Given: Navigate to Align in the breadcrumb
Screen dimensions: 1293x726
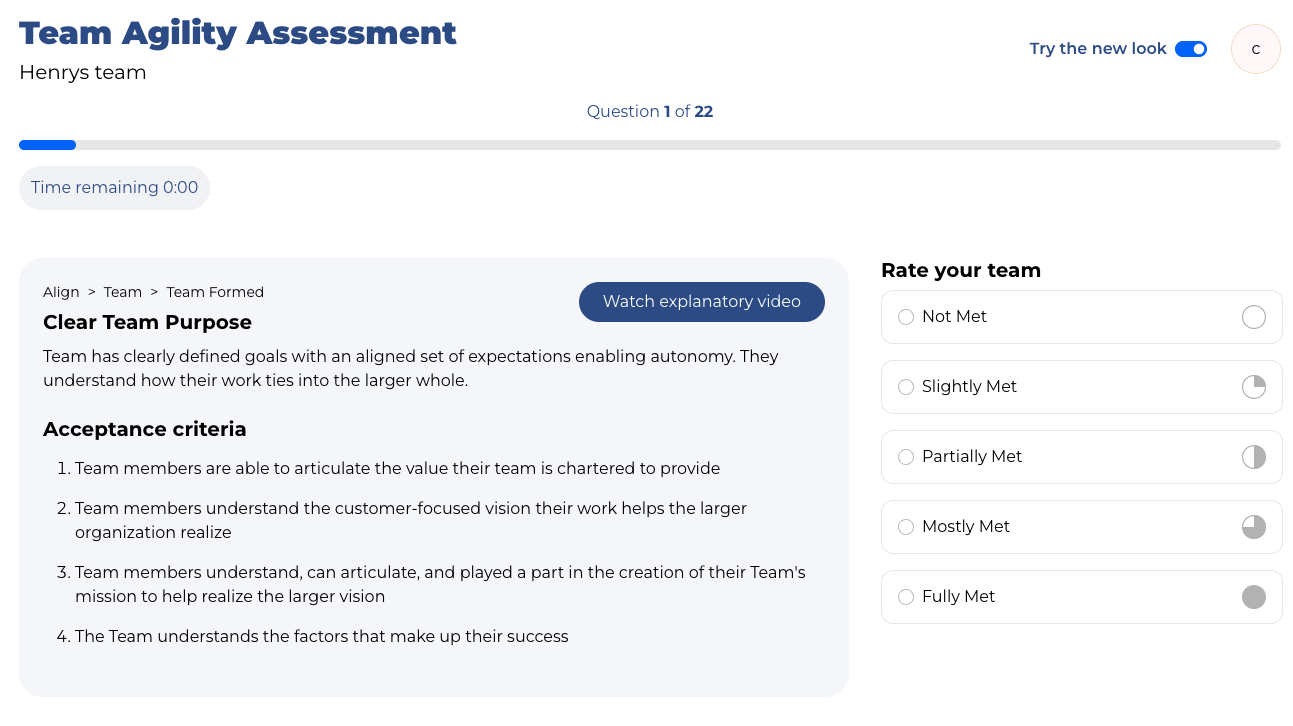Looking at the screenshot, I should click(61, 292).
